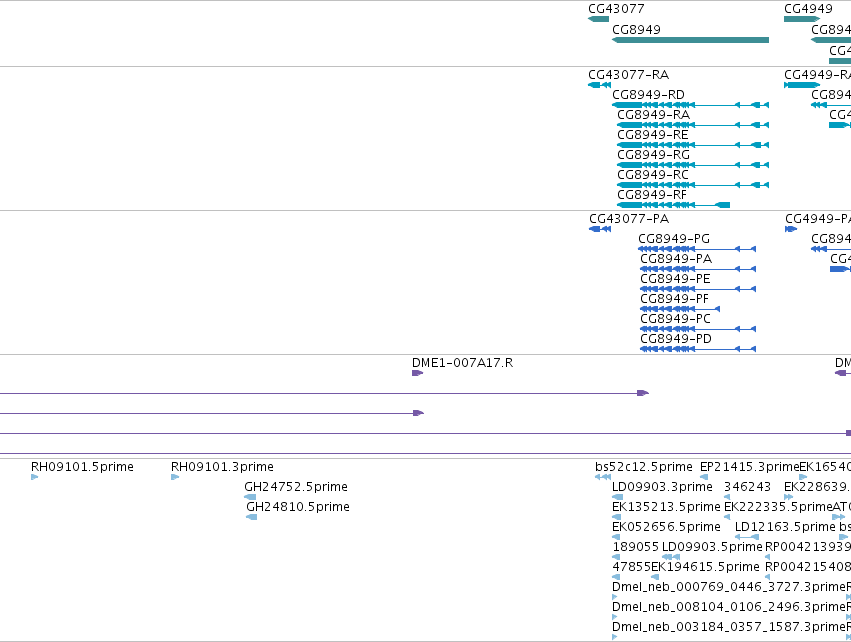Screen dimensions: 851x642
Task: Click the CG4949 gene label
Action: (808, 9)
